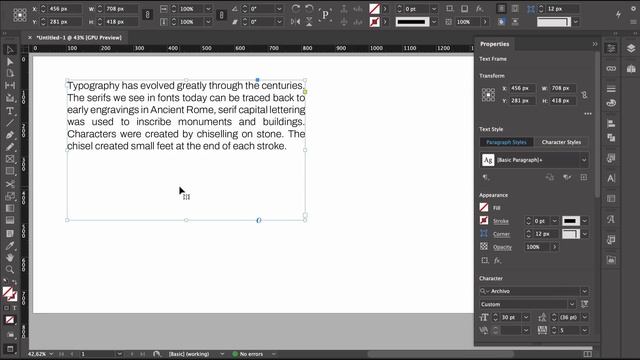Select the Untitled-1 document tab

point(79,38)
